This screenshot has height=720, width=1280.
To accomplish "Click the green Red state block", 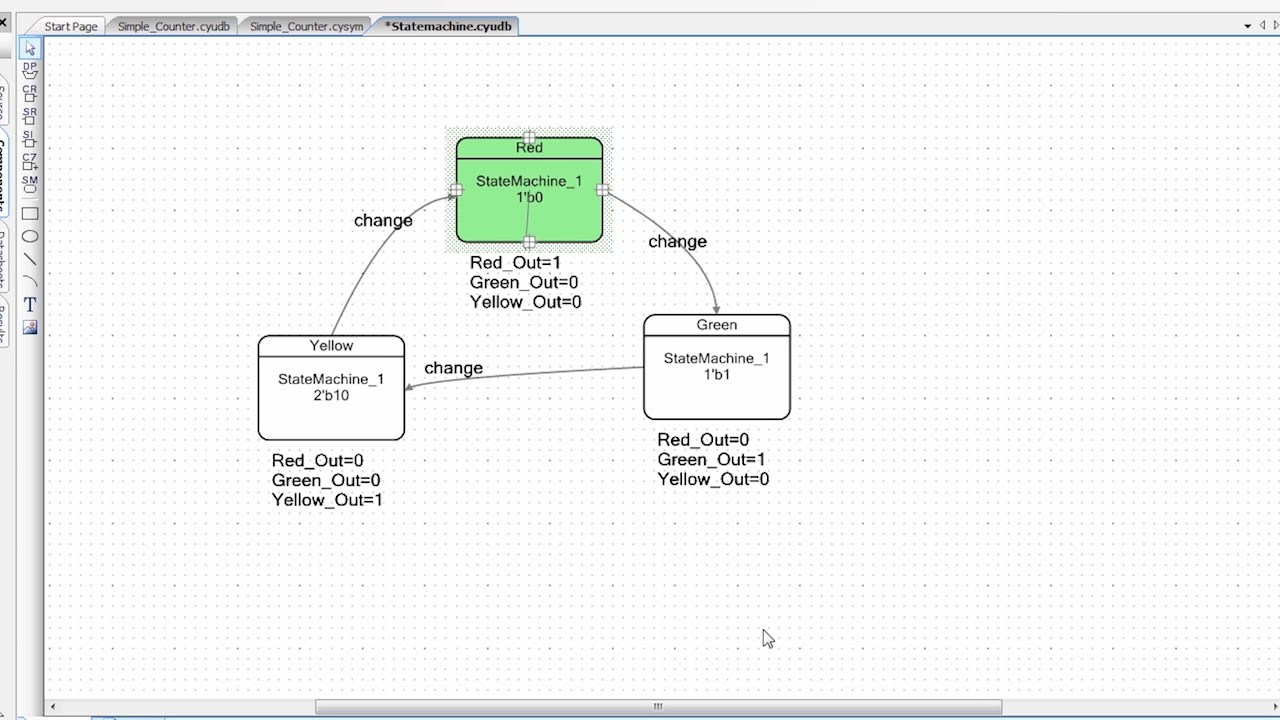I will pyautogui.click(x=529, y=190).
